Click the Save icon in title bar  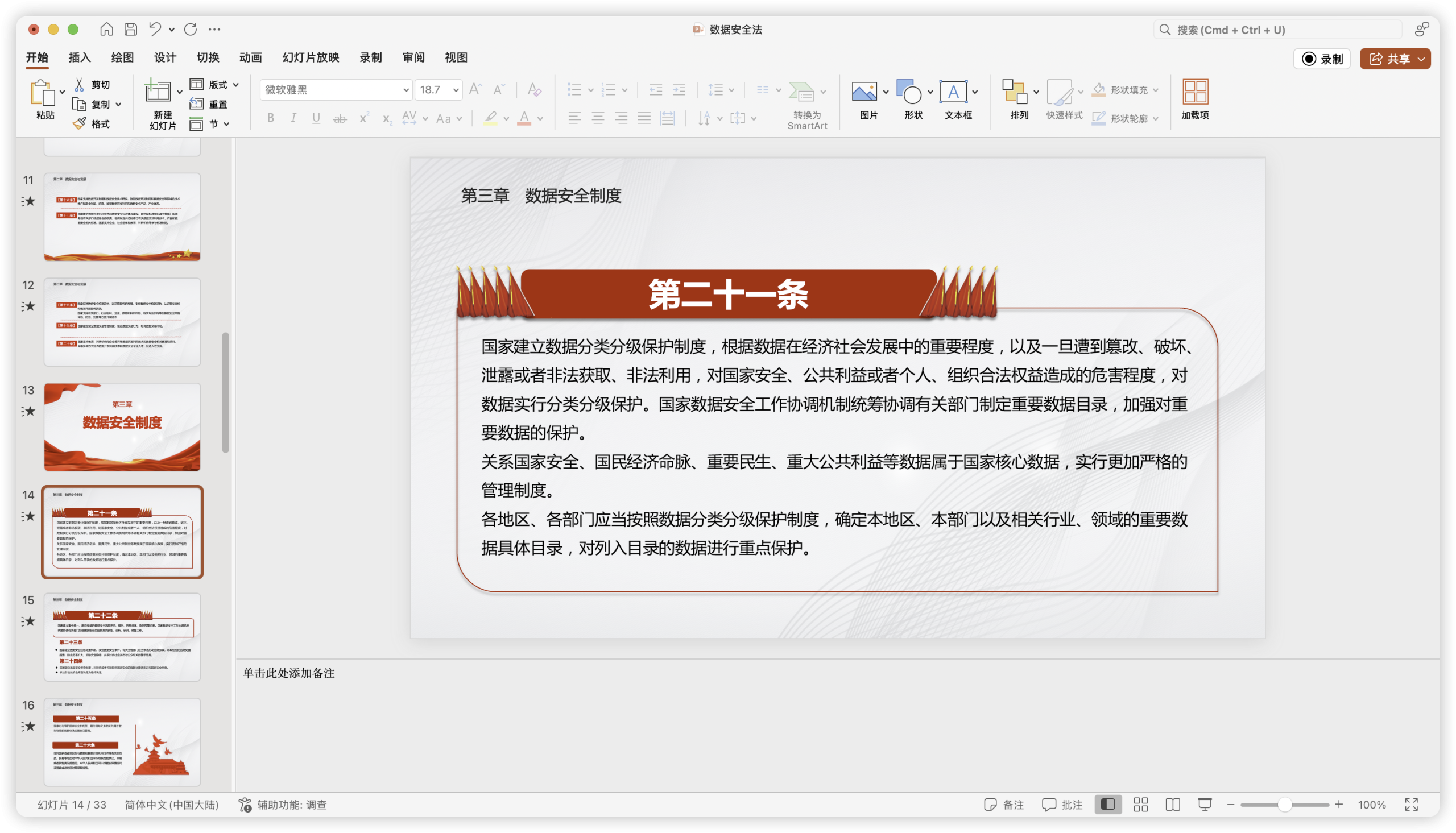click(x=131, y=29)
